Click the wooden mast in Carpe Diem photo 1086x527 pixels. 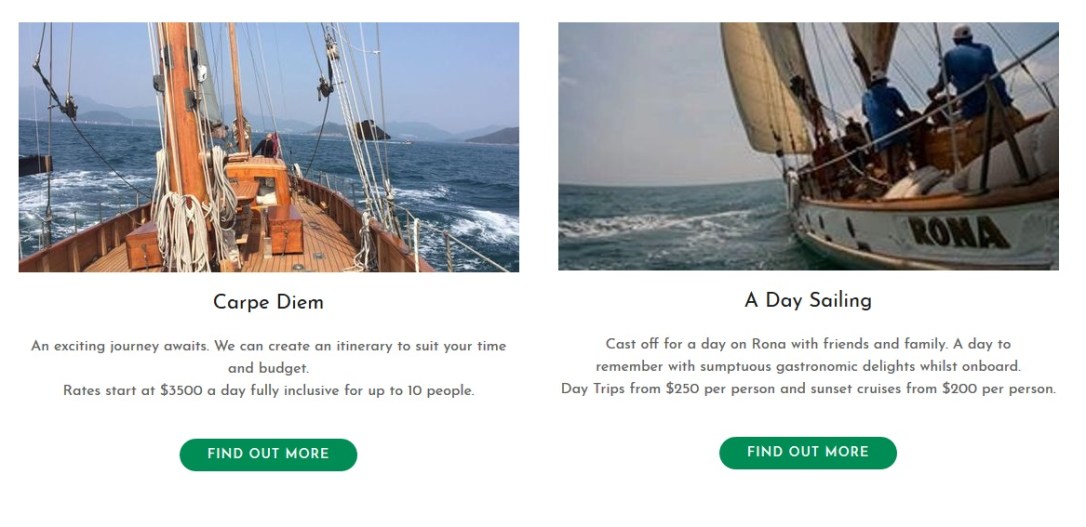coord(182,118)
